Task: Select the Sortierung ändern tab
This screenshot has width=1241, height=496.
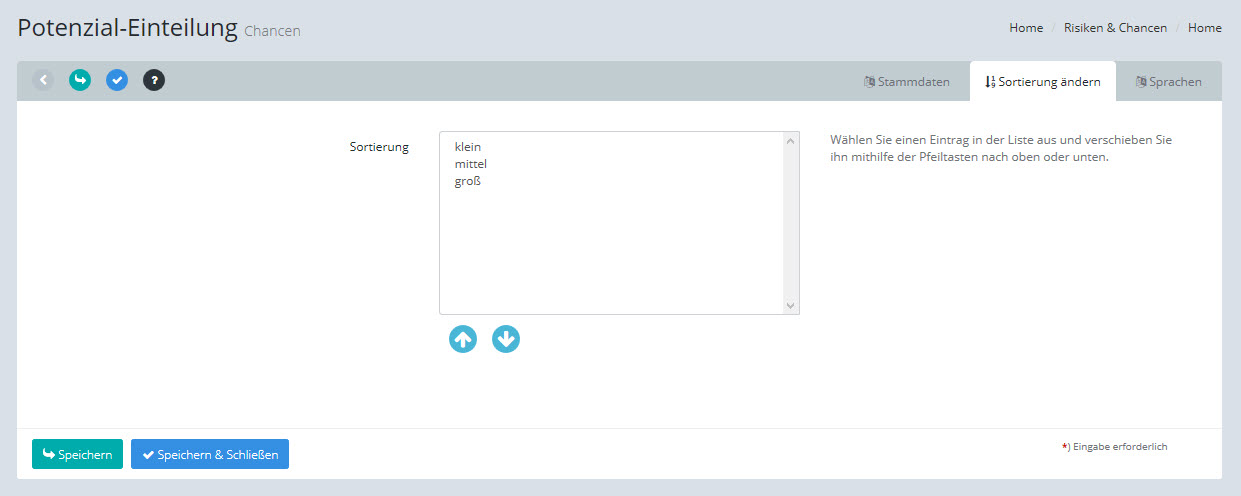Action: tap(1043, 82)
